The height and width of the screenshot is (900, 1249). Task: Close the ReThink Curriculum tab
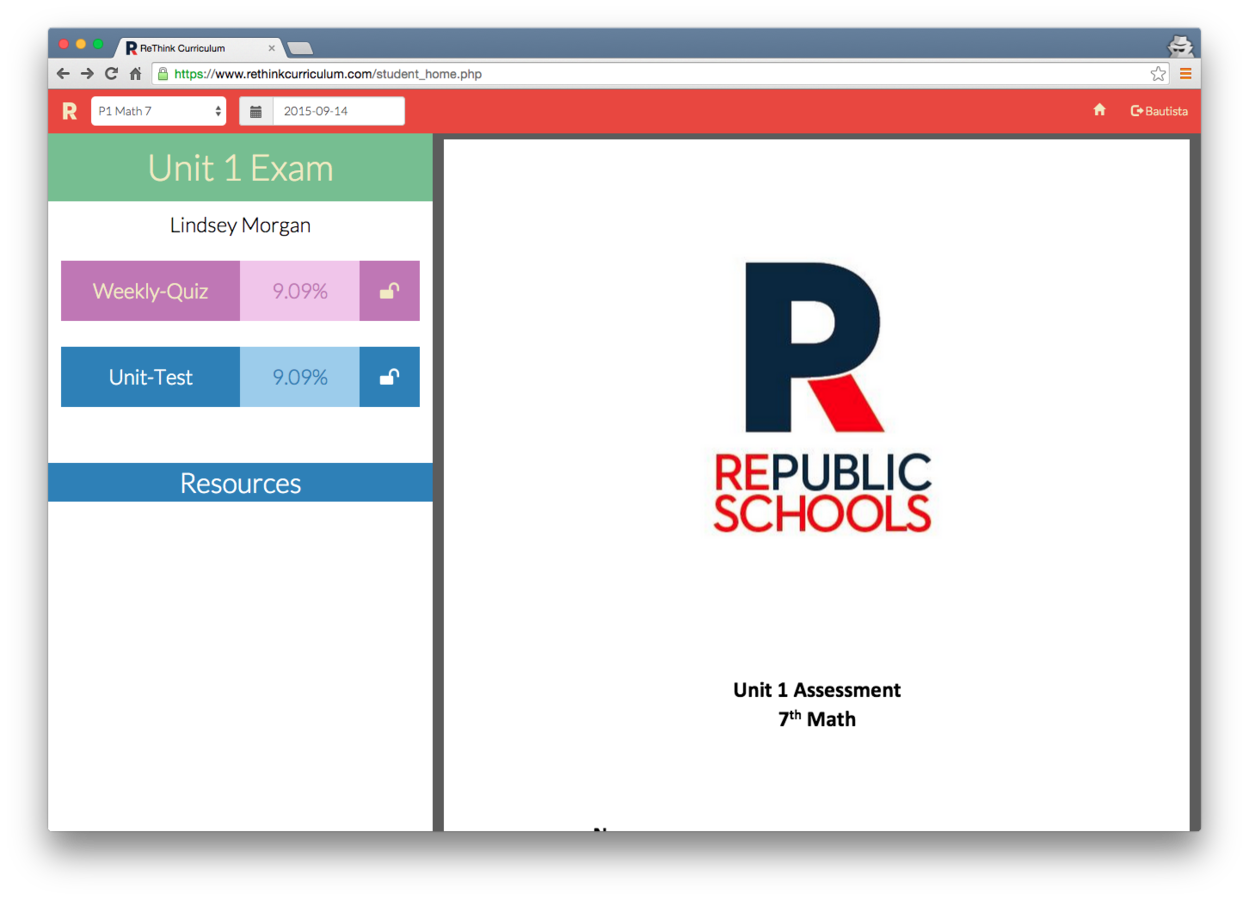pos(271,48)
